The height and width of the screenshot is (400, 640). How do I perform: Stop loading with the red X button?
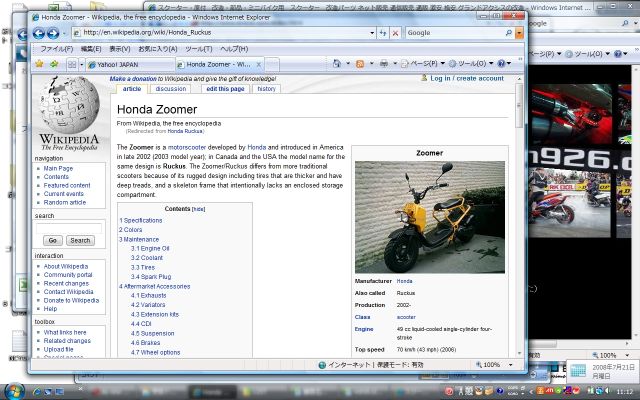click(x=395, y=33)
